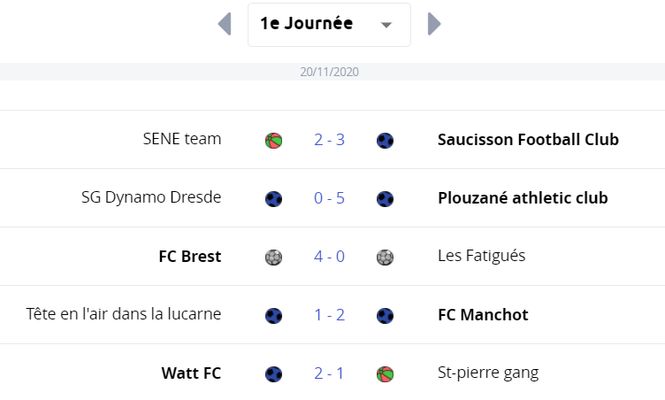The image size is (665, 400).
Task: Go to previous matchday with left arrow
Action: coord(224,24)
